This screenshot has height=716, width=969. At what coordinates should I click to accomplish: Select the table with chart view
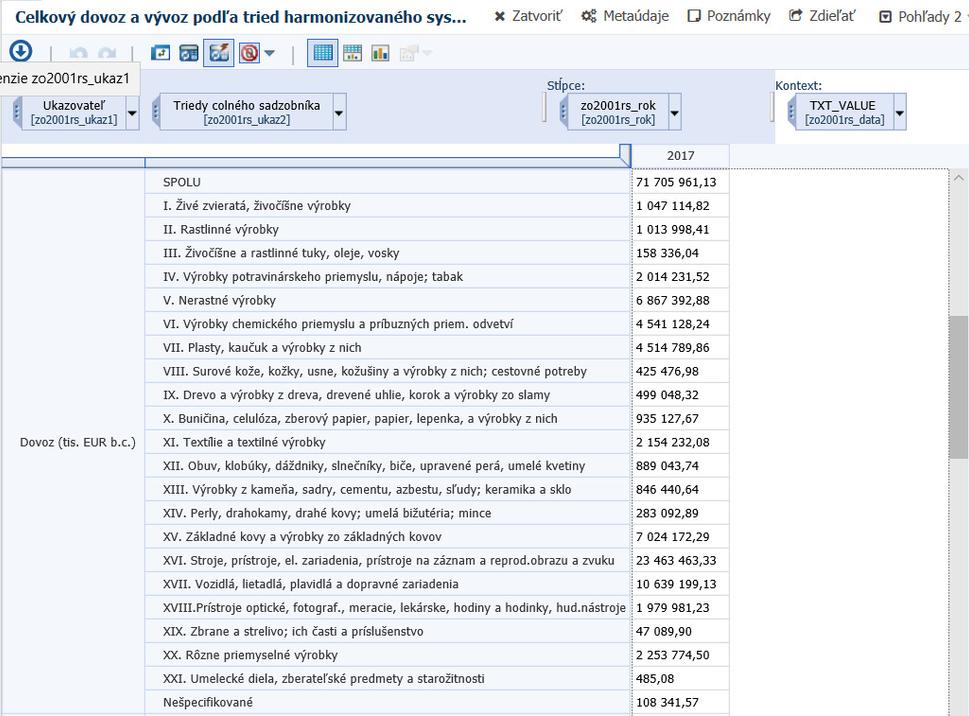pos(352,53)
